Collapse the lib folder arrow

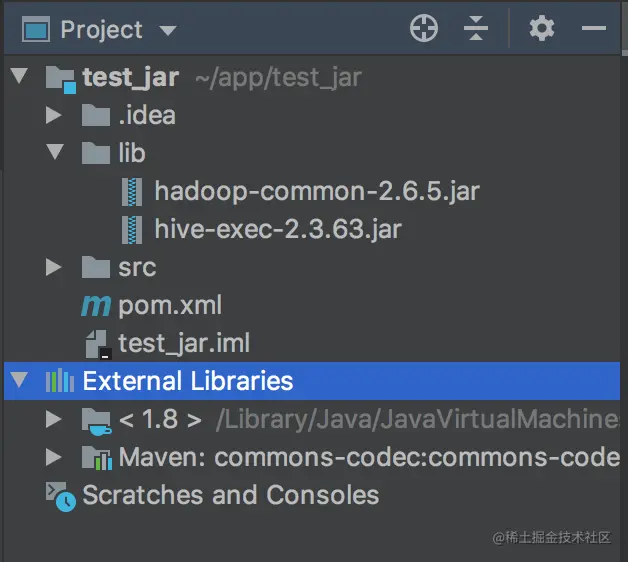click(x=54, y=153)
